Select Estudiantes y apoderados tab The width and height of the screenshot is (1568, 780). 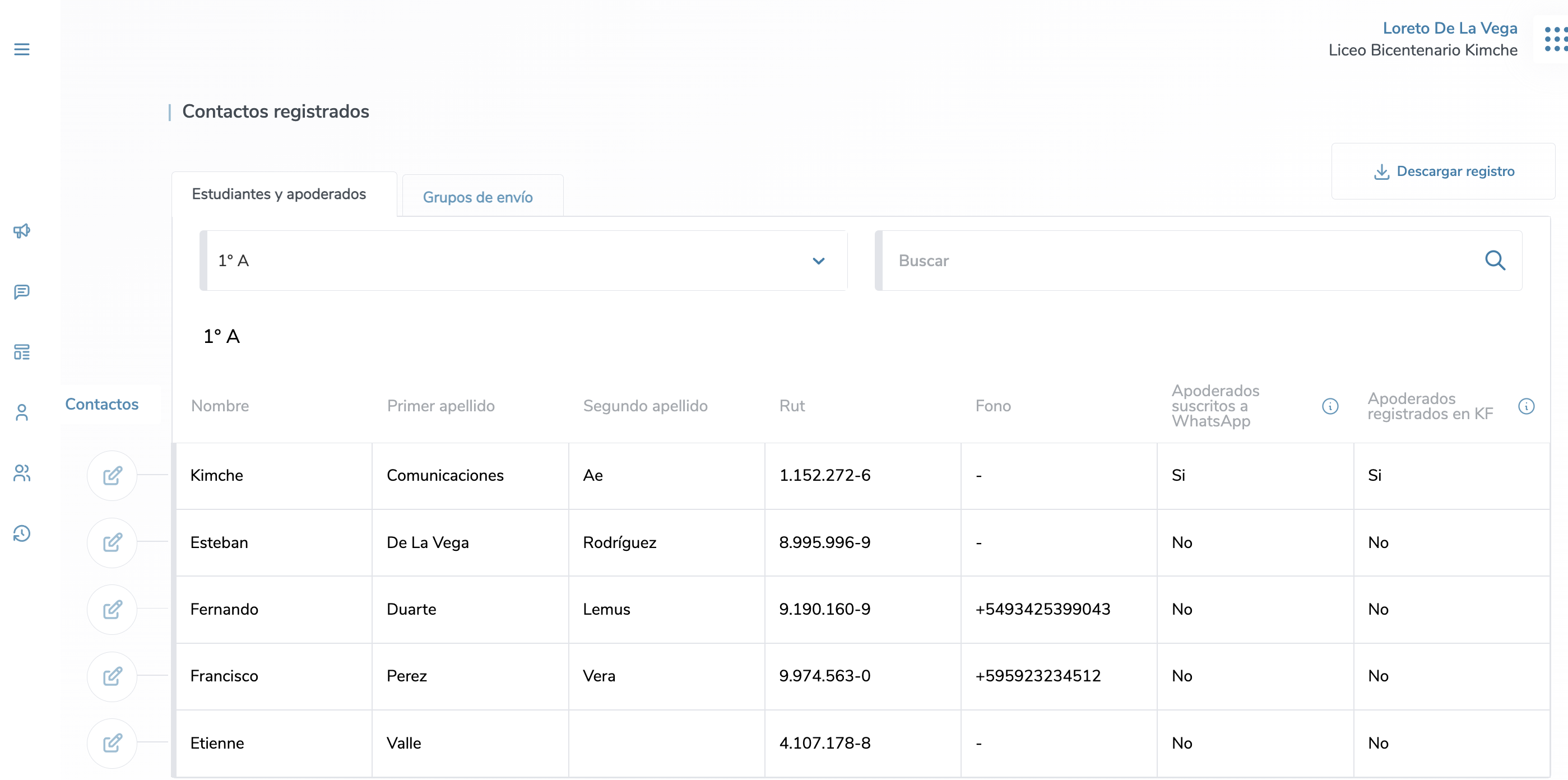pos(279,194)
